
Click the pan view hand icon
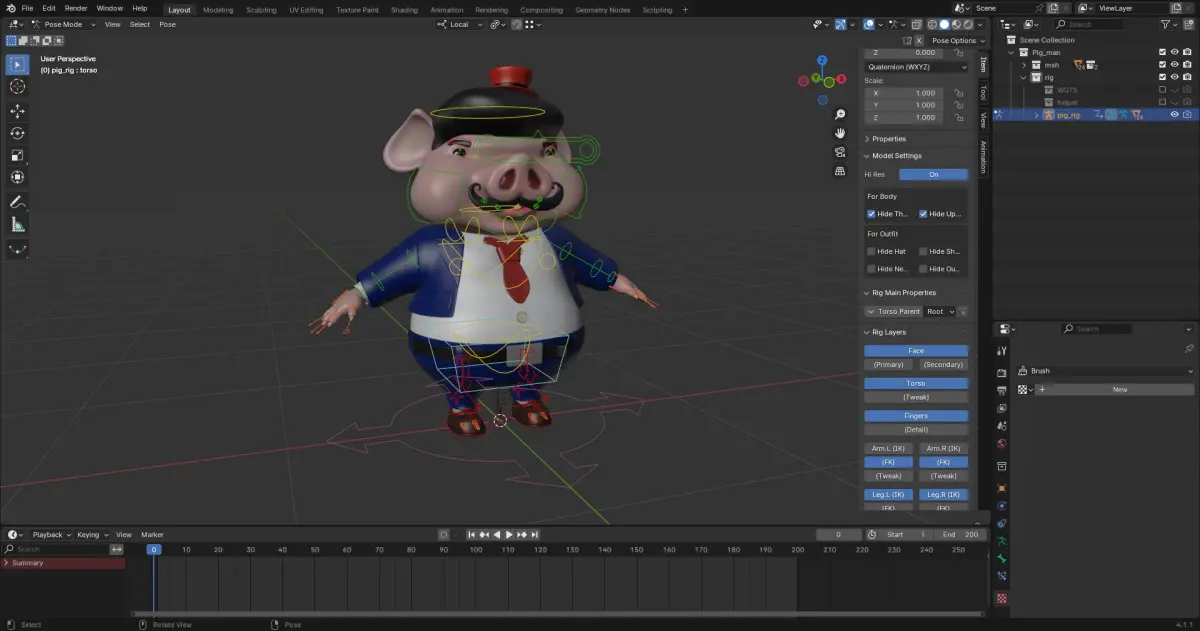[x=840, y=133]
